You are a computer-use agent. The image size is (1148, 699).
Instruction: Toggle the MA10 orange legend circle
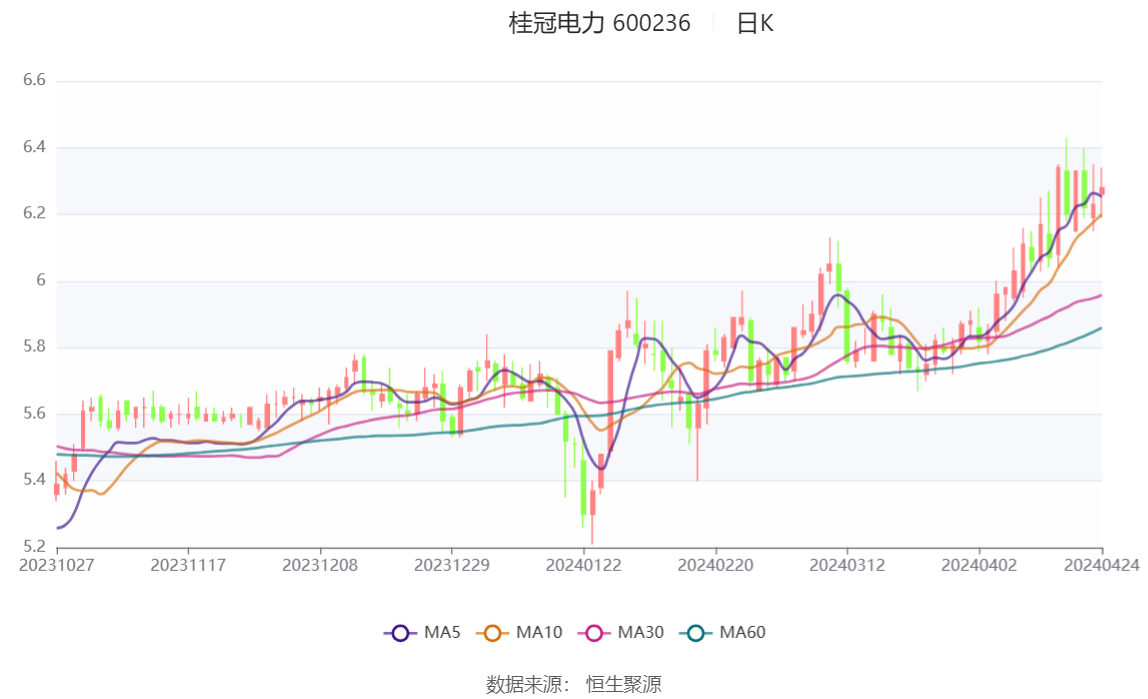click(493, 633)
